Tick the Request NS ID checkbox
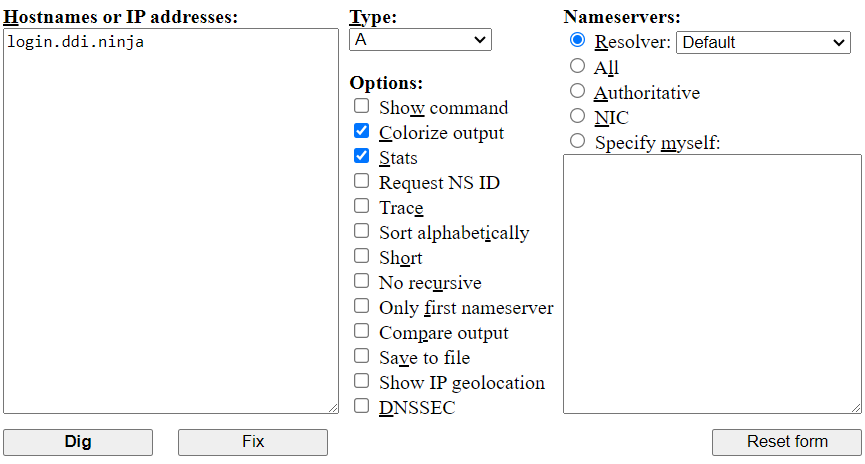The image size is (865, 464). (x=361, y=181)
